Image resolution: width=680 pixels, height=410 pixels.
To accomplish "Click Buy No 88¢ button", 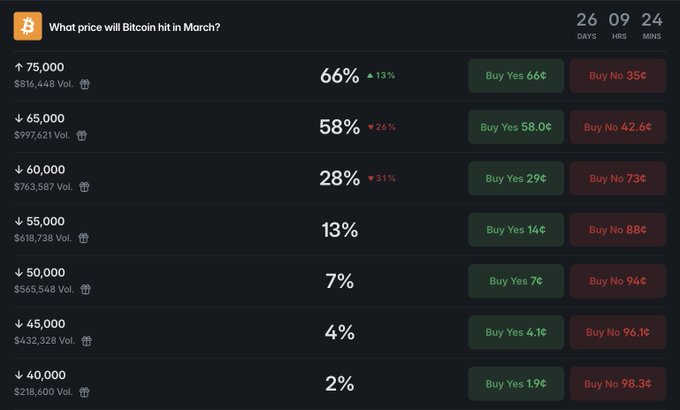I will [618, 230].
